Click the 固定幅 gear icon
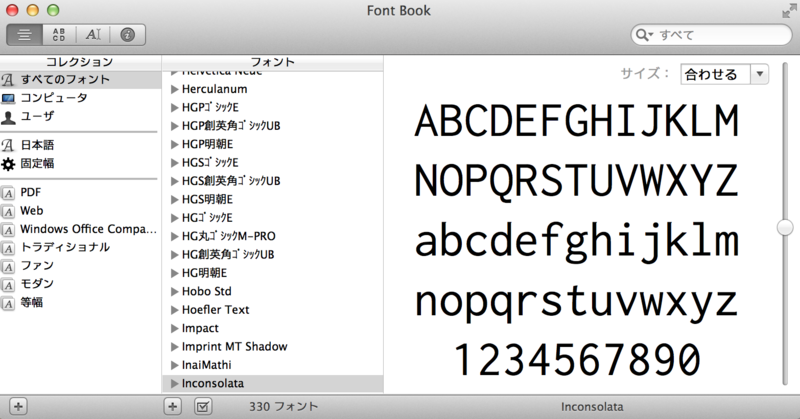This screenshot has width=800, height=419. point(8,164)
